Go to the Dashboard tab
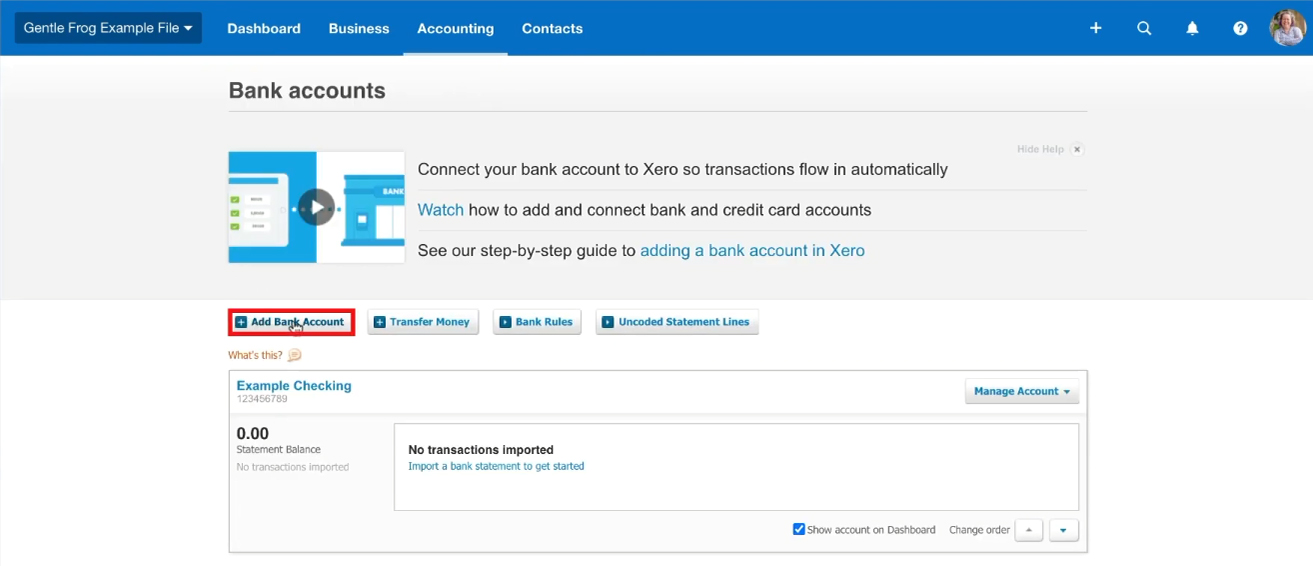This screenshot has width=1313, height=566. (264, 28)
